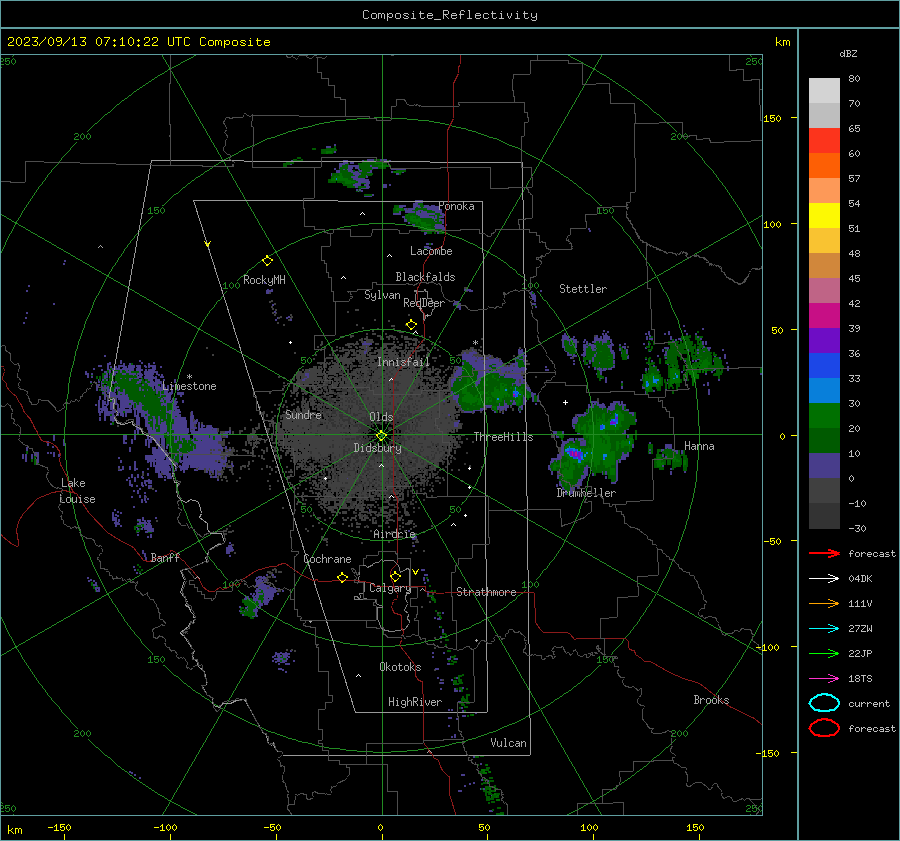Click the green 22JP arrow in legend
This screenshot has height=841, width=900.
click(x=824, y=653)
